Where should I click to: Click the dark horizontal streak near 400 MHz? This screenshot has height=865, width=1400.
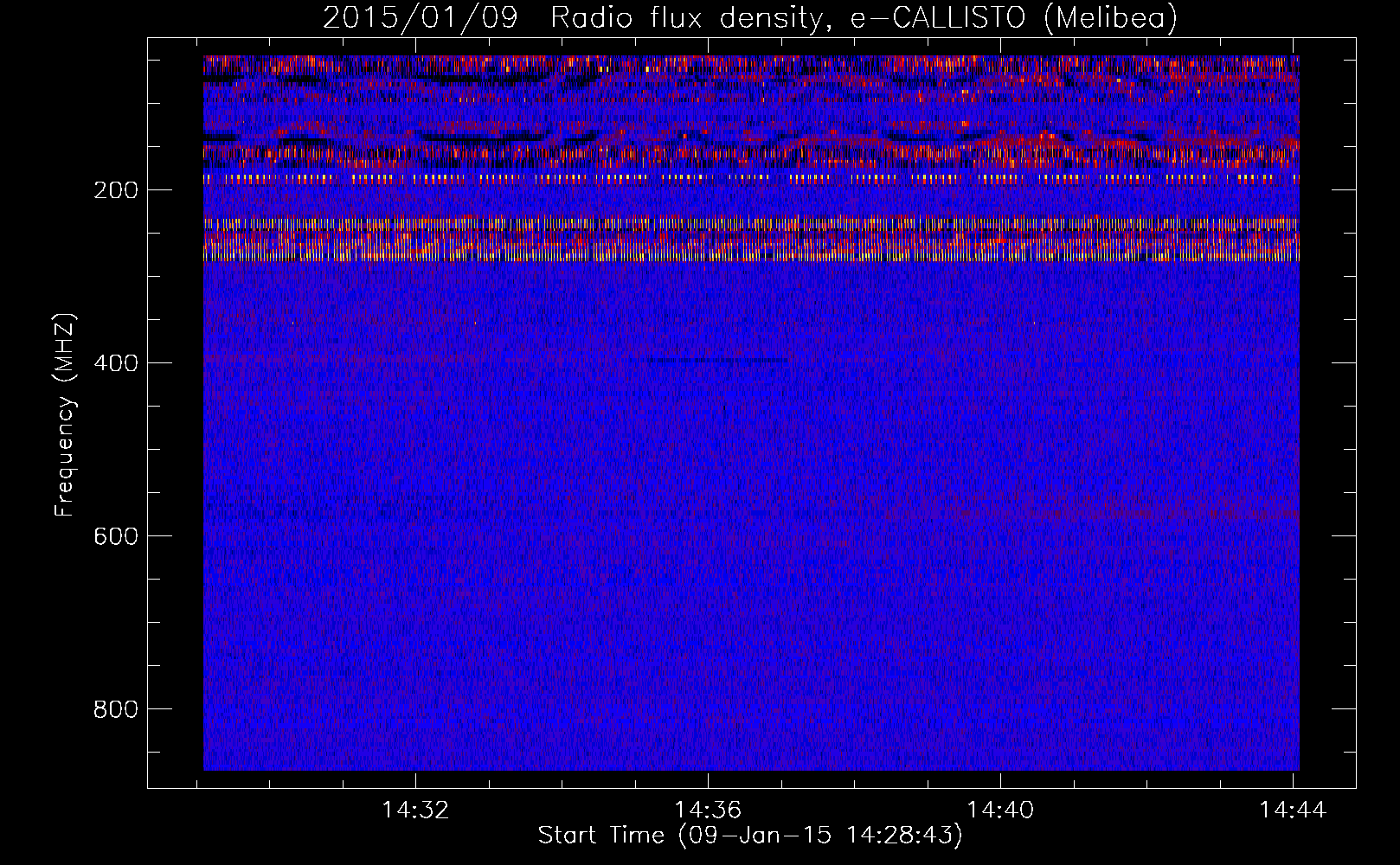click(718, 360)
